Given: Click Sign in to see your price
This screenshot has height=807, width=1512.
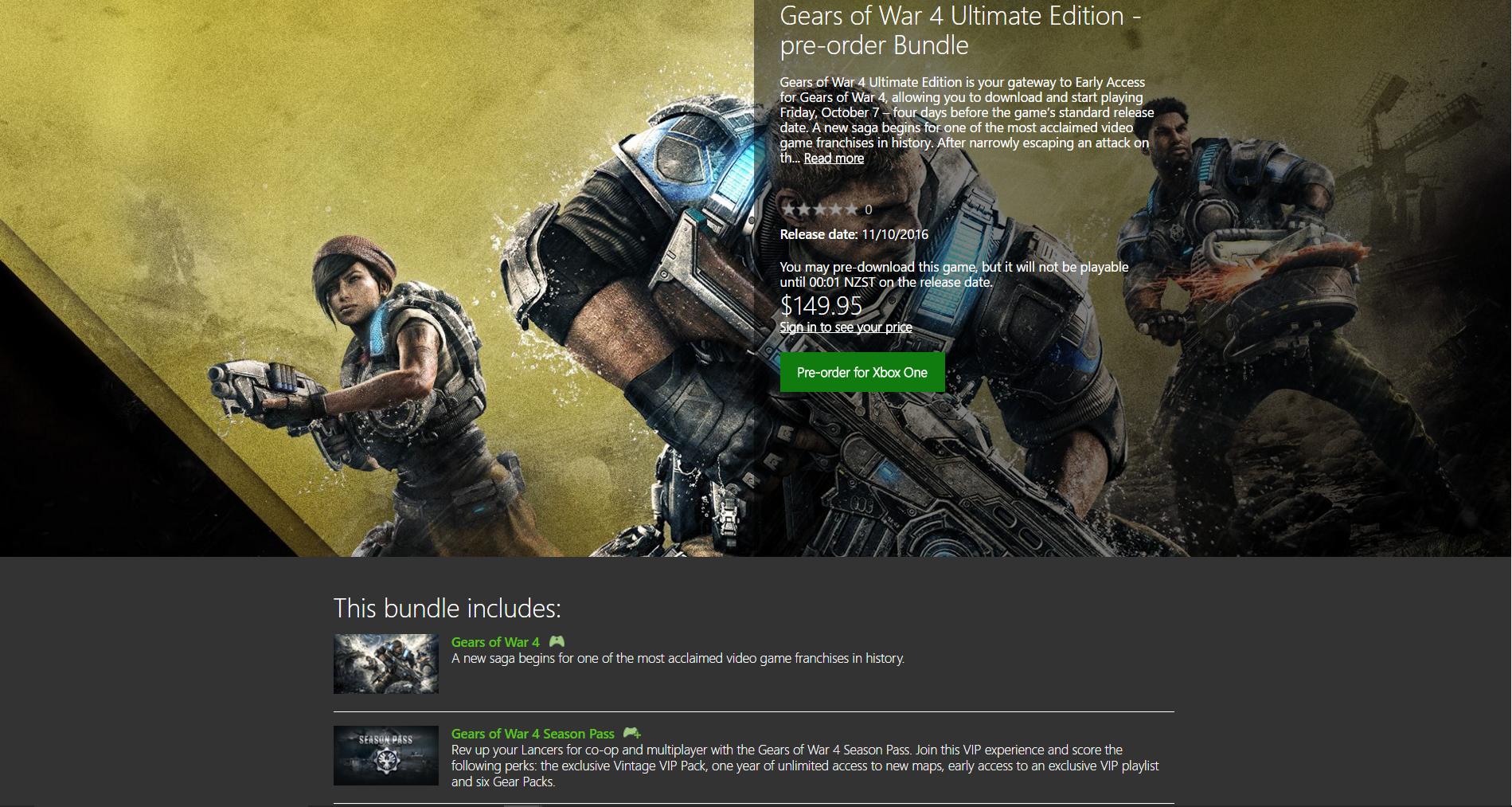Looking at the screenshot, I should [x=846, y=327].
